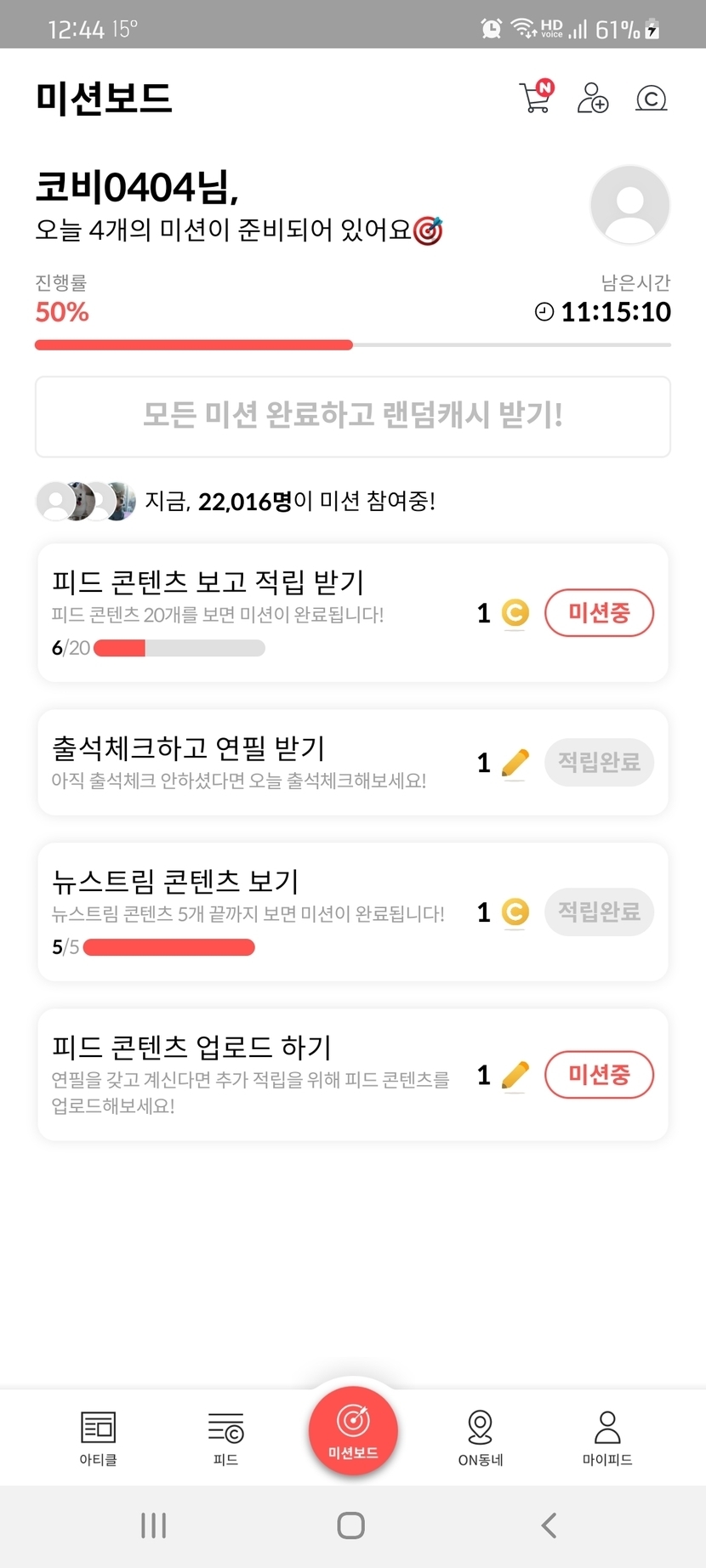Screen dimensions: 706x1568
Task: Go to the ON동네 tab
Action: (x=481, y=1438)
